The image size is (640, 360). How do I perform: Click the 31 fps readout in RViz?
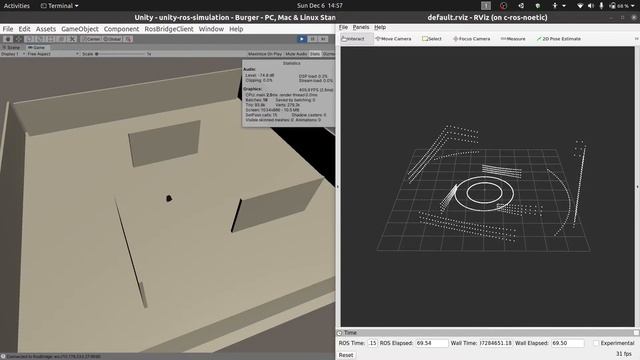pos(624,354)
